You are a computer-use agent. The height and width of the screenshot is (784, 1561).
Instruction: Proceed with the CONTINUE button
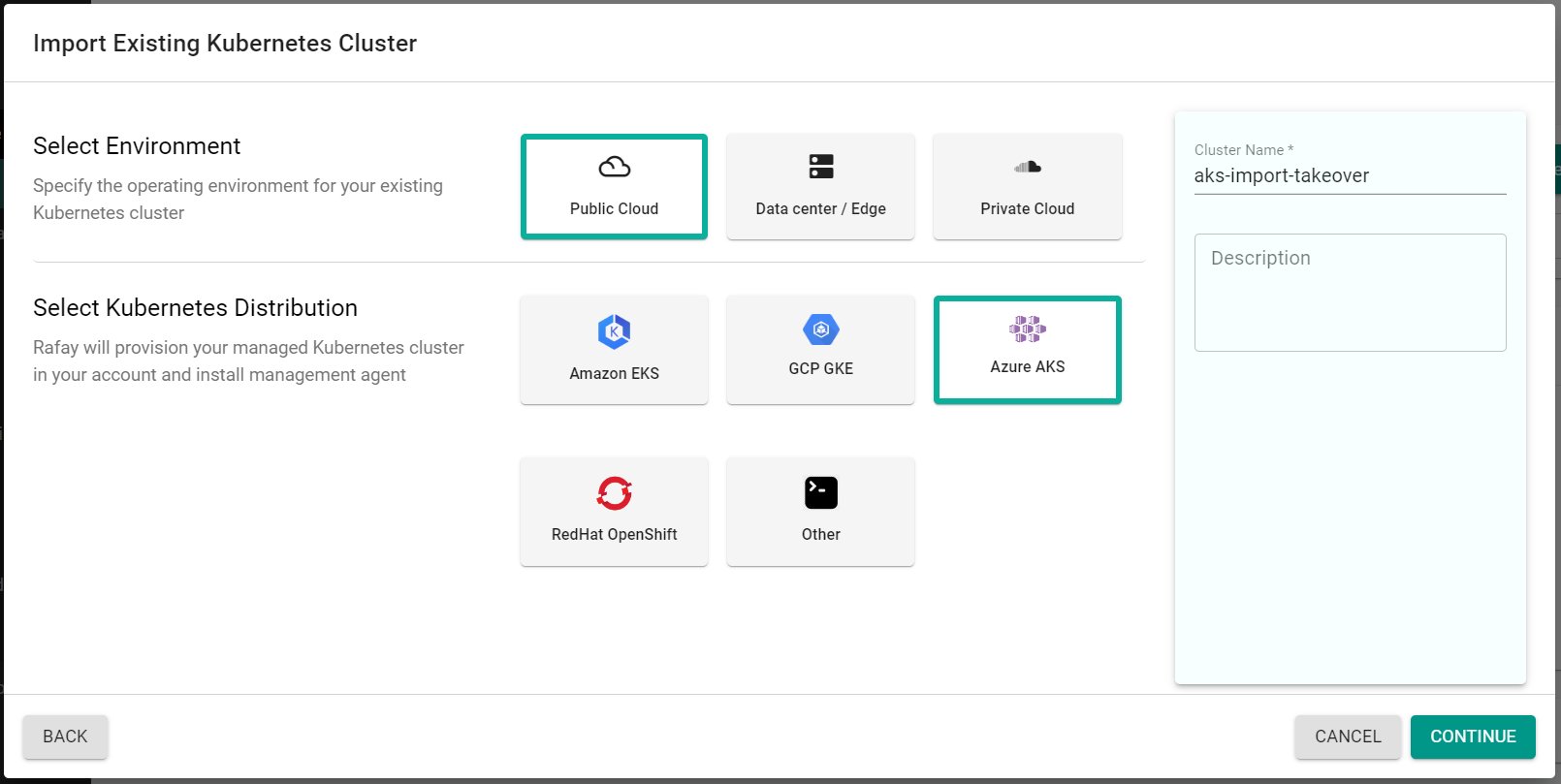tap(1473, 737)
